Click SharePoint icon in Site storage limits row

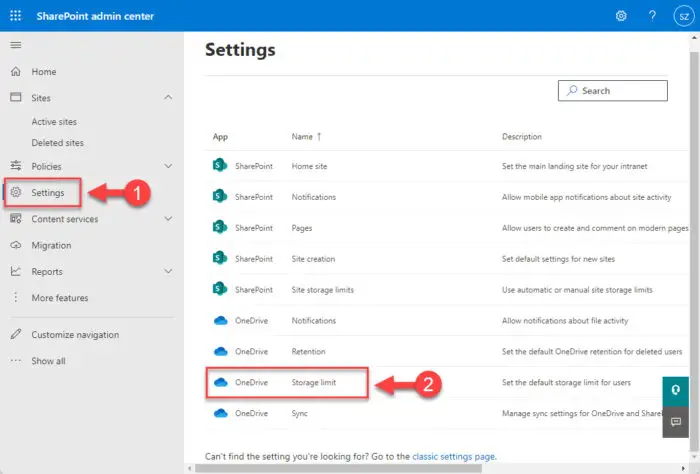point(220,289)
